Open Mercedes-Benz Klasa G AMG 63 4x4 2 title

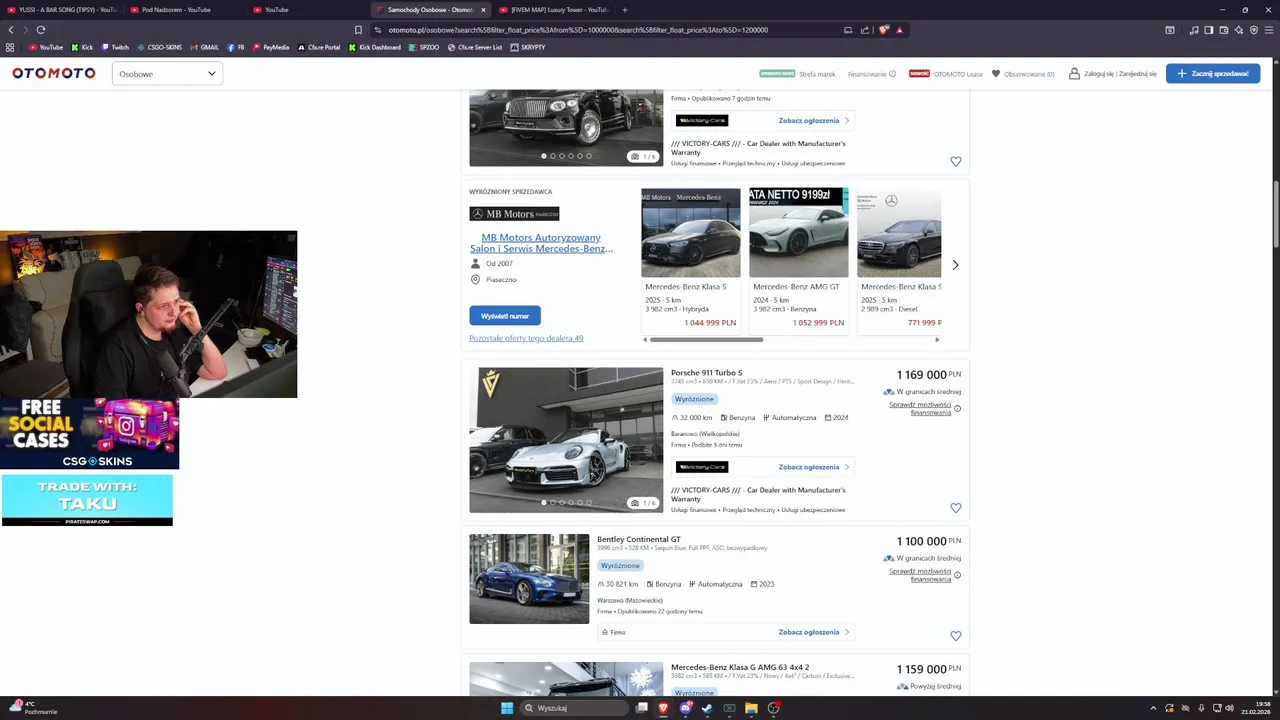tap(740, 667)
